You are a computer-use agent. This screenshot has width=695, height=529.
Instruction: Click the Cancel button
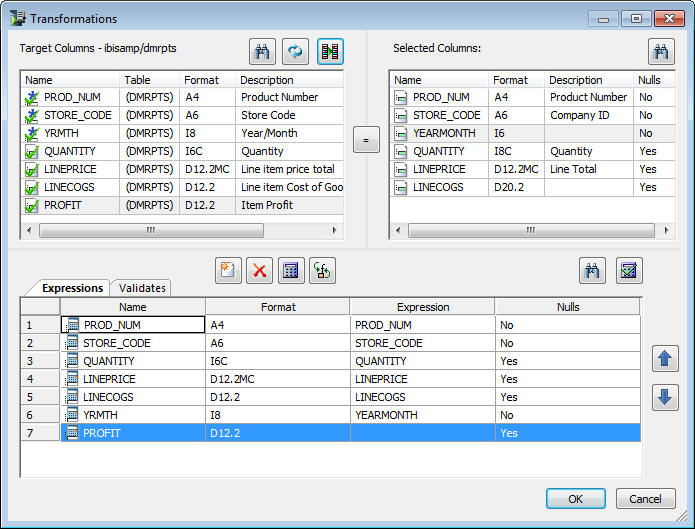click(645, 499)
